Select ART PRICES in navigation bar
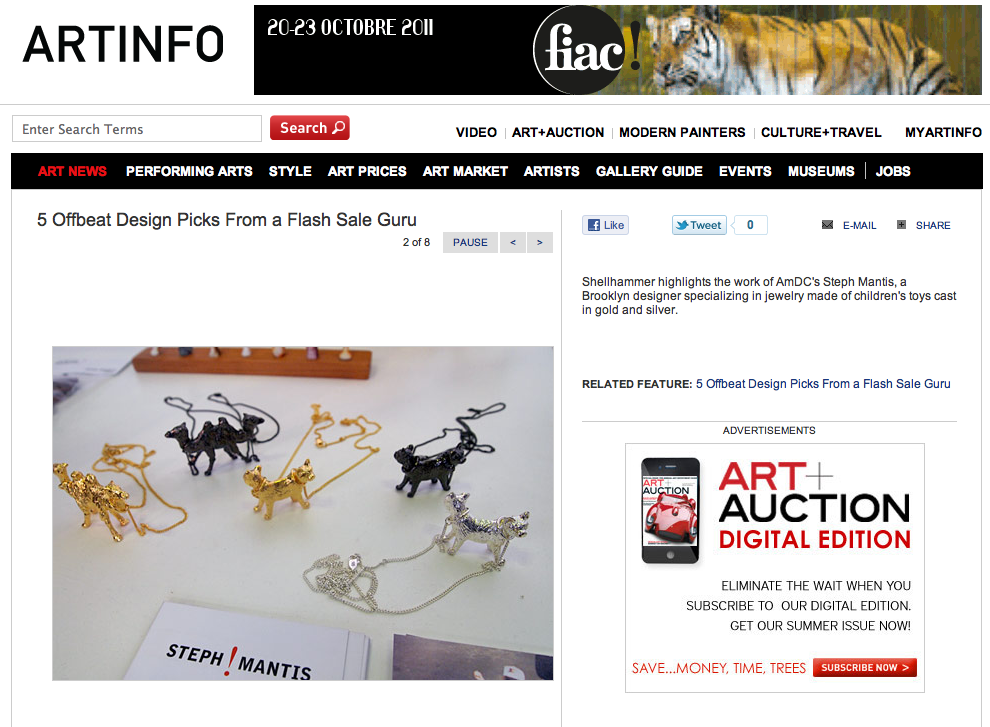Viewport: 990px width, 727px height. tap(367, 171)
